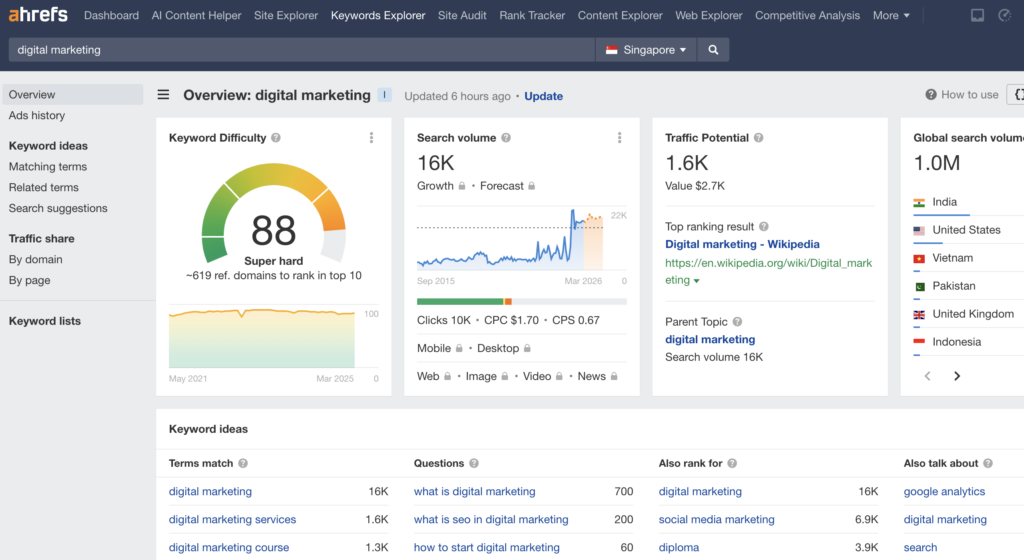Open AI Content Helper
This screenshot has height=560, width=1024.
pos(197,15)
